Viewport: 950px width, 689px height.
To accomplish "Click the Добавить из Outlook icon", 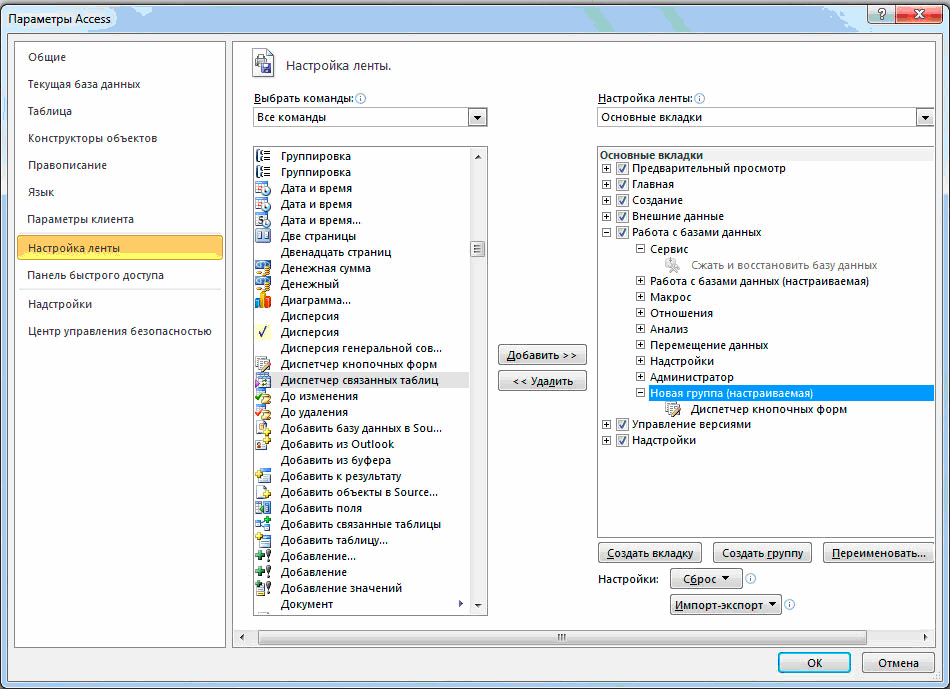I will 263,444.
